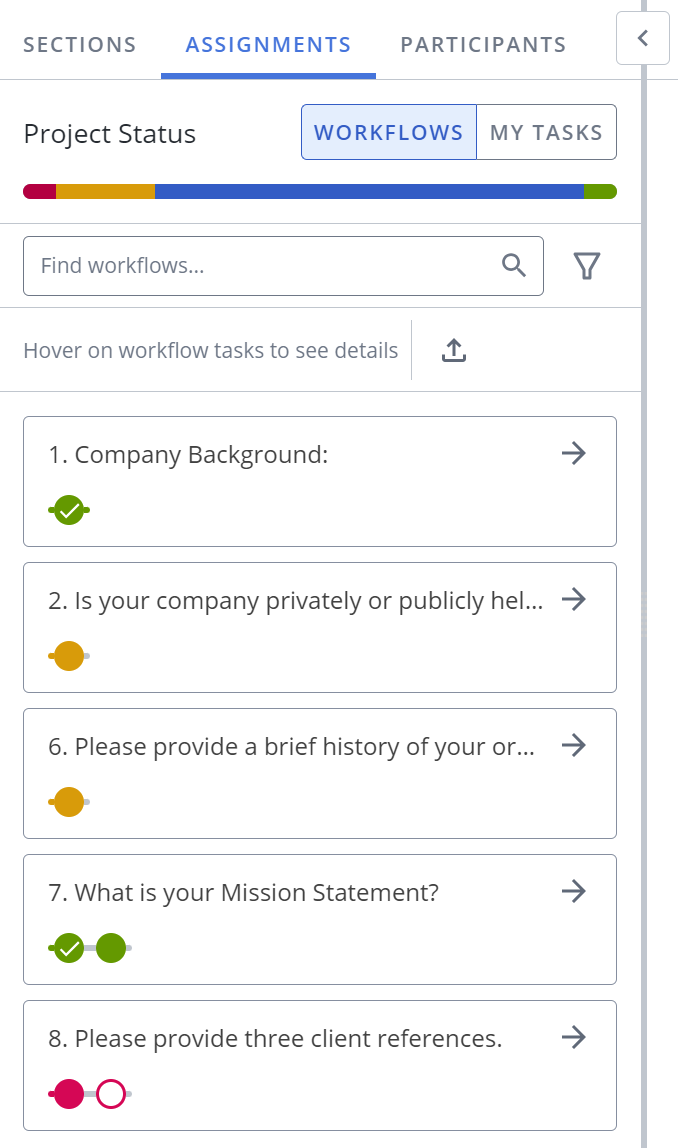Switch to Workflows view toggle
678x1148 pixels.
(389, 133)
